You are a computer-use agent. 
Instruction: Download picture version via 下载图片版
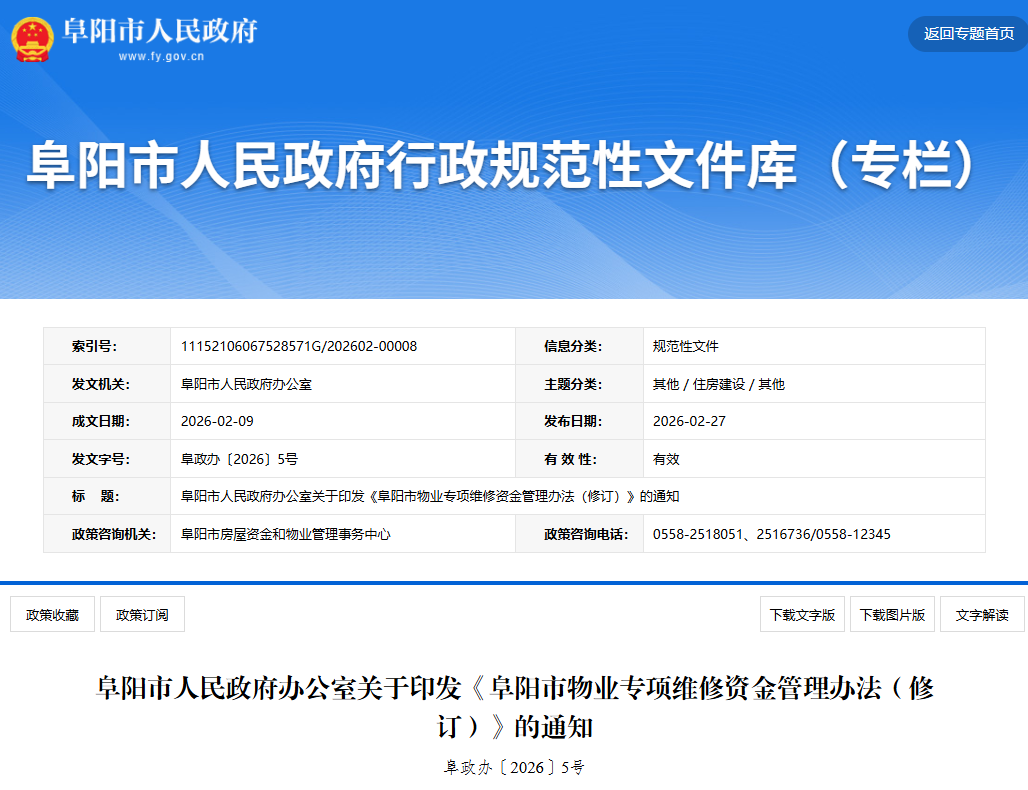892,614
